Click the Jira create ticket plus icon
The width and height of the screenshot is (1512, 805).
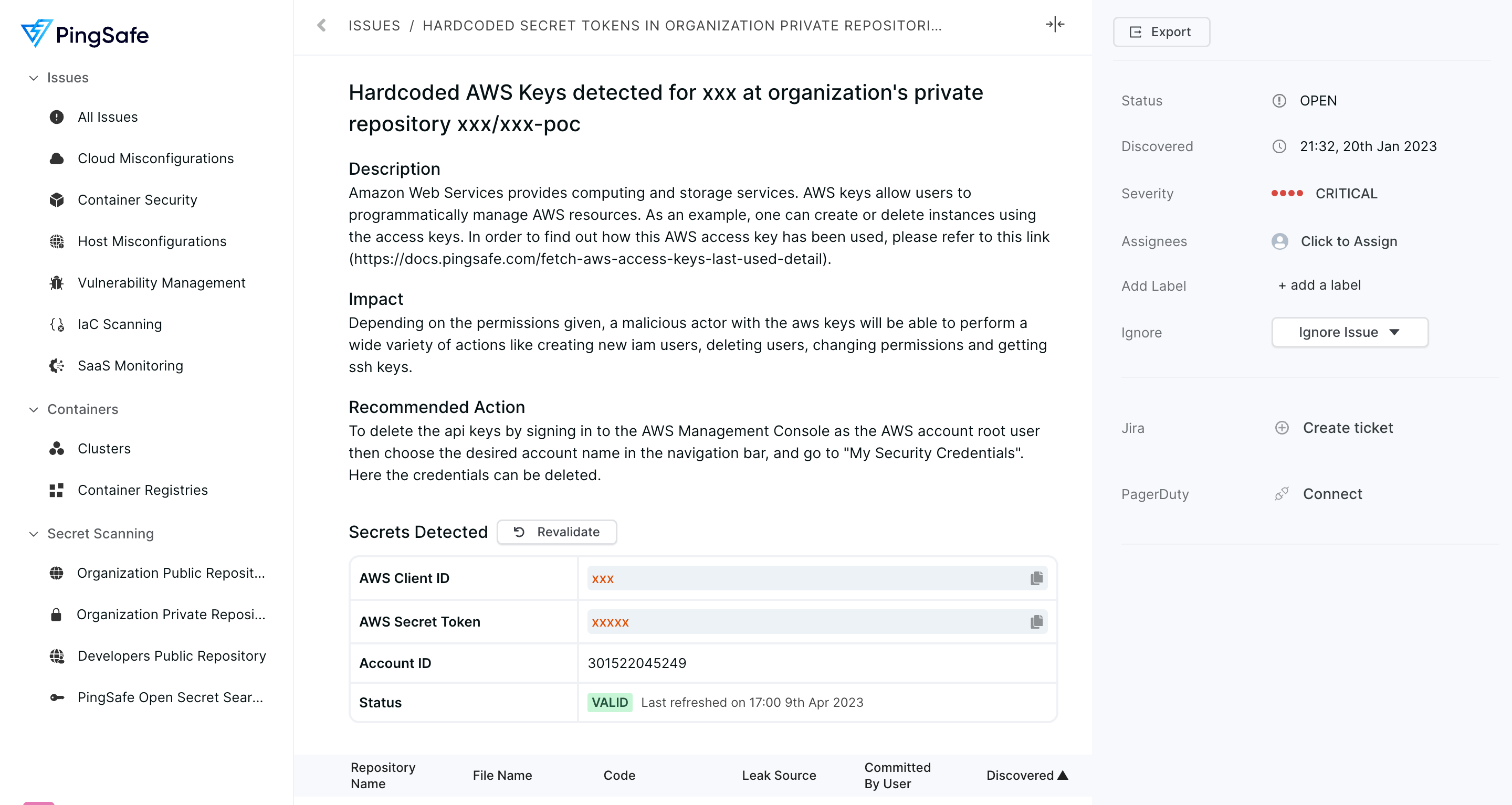(x=1282, y=428)
